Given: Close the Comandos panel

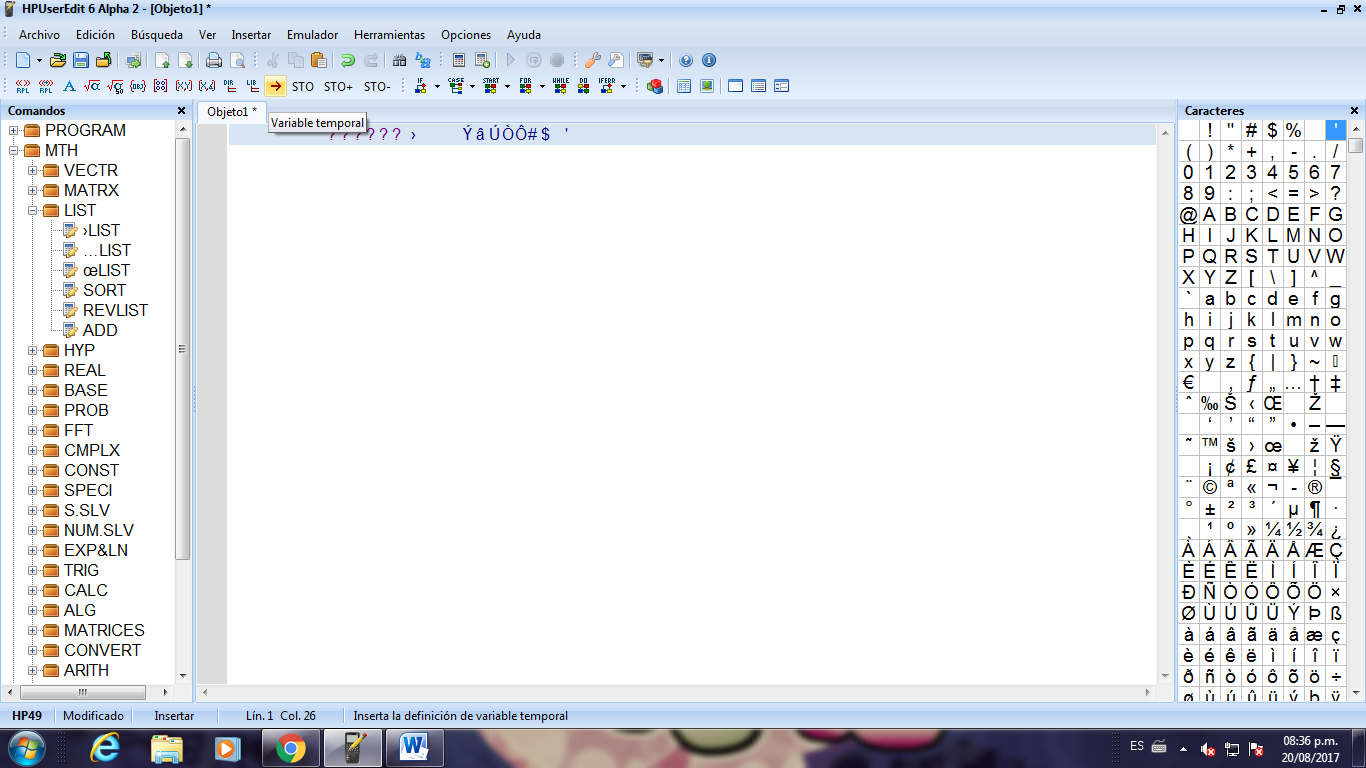Looking at the screenshot, I should click(x=181, y=111).
